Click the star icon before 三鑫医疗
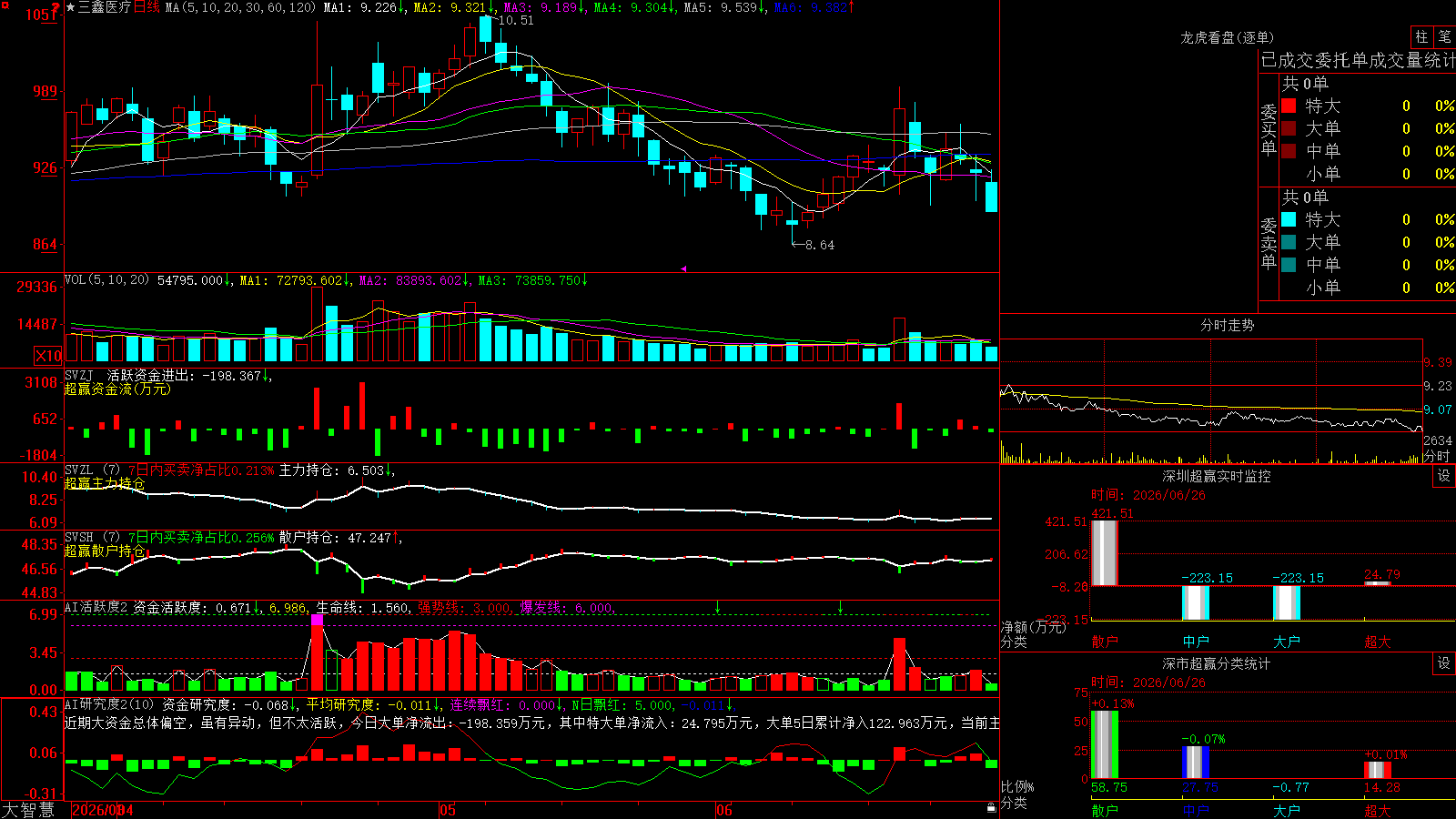Screen dimensions: 1456x819 [x=71, y=7]
